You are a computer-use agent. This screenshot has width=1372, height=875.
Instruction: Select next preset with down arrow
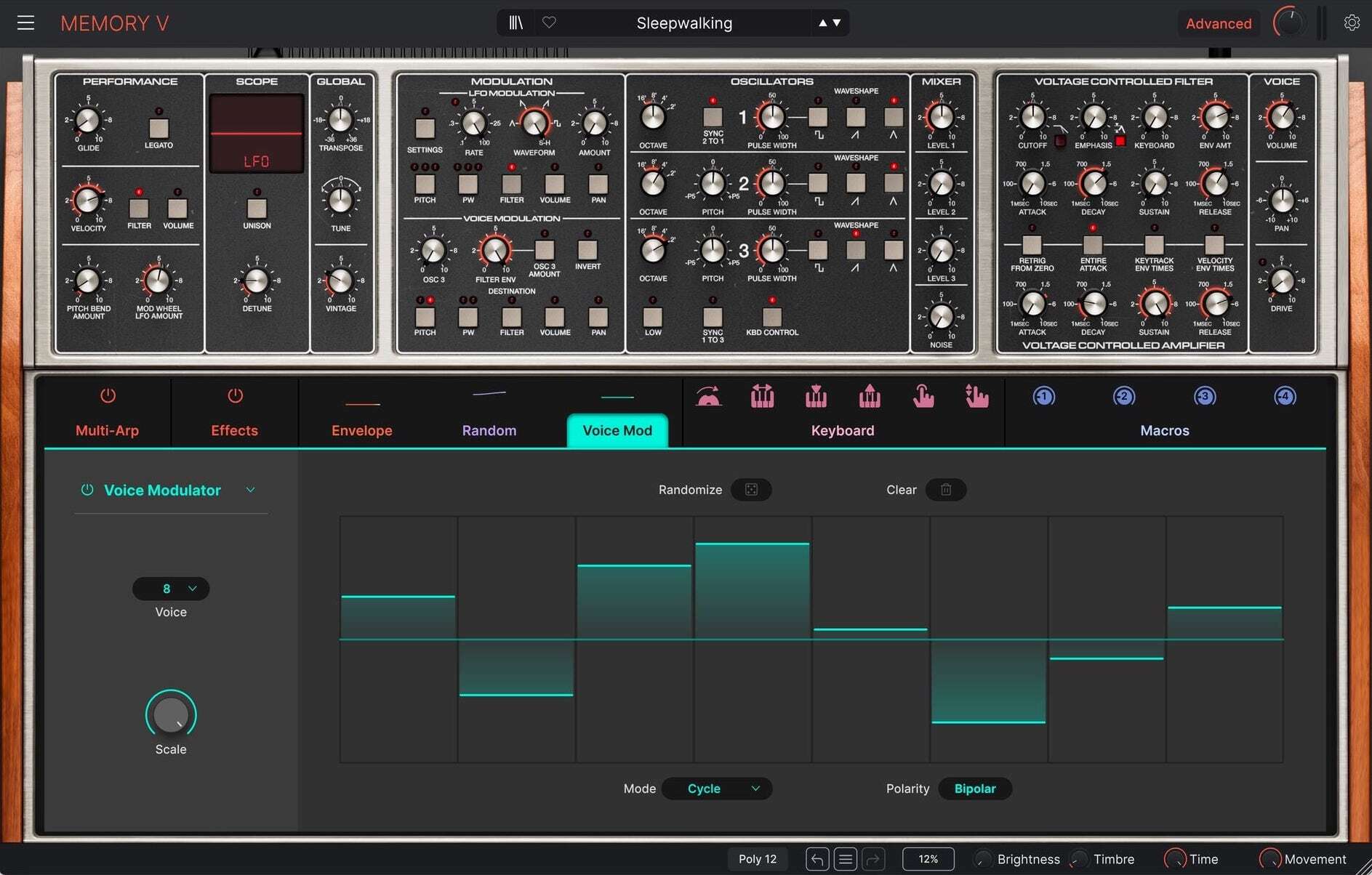coord(837,23)
